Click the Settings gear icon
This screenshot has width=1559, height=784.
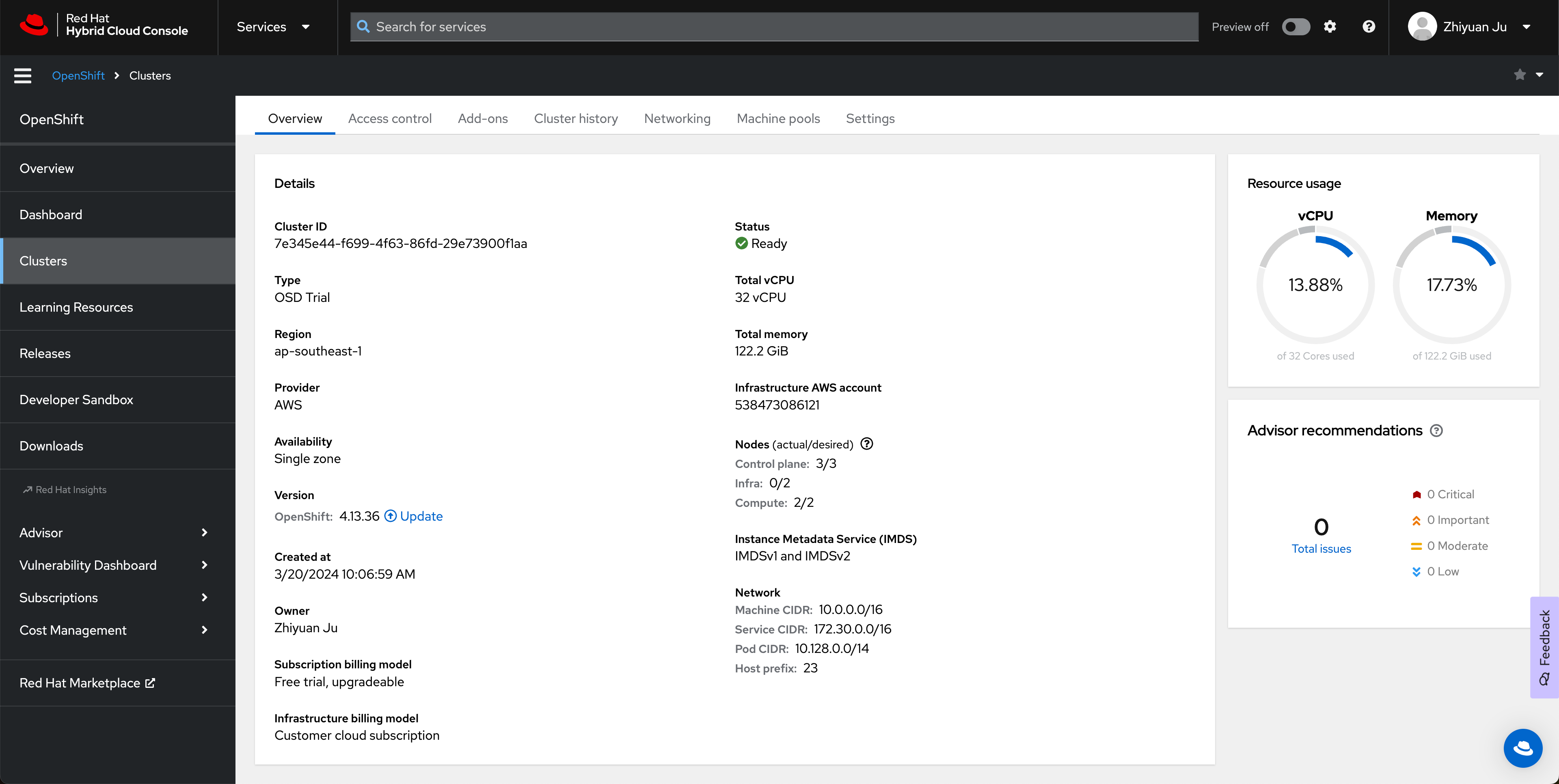point(1330,27)
